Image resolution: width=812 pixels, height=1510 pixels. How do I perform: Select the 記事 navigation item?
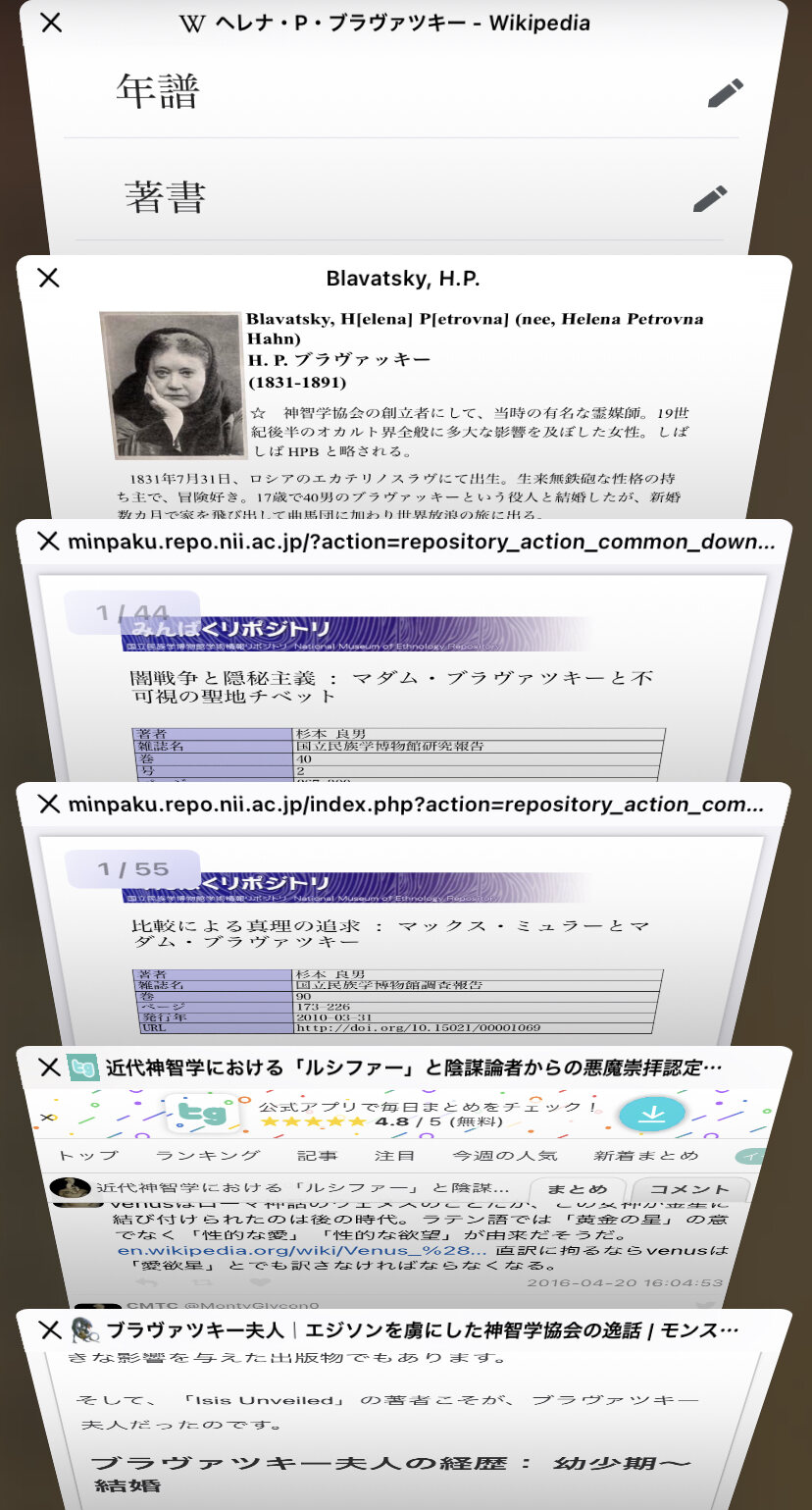tap(317, 1155)
